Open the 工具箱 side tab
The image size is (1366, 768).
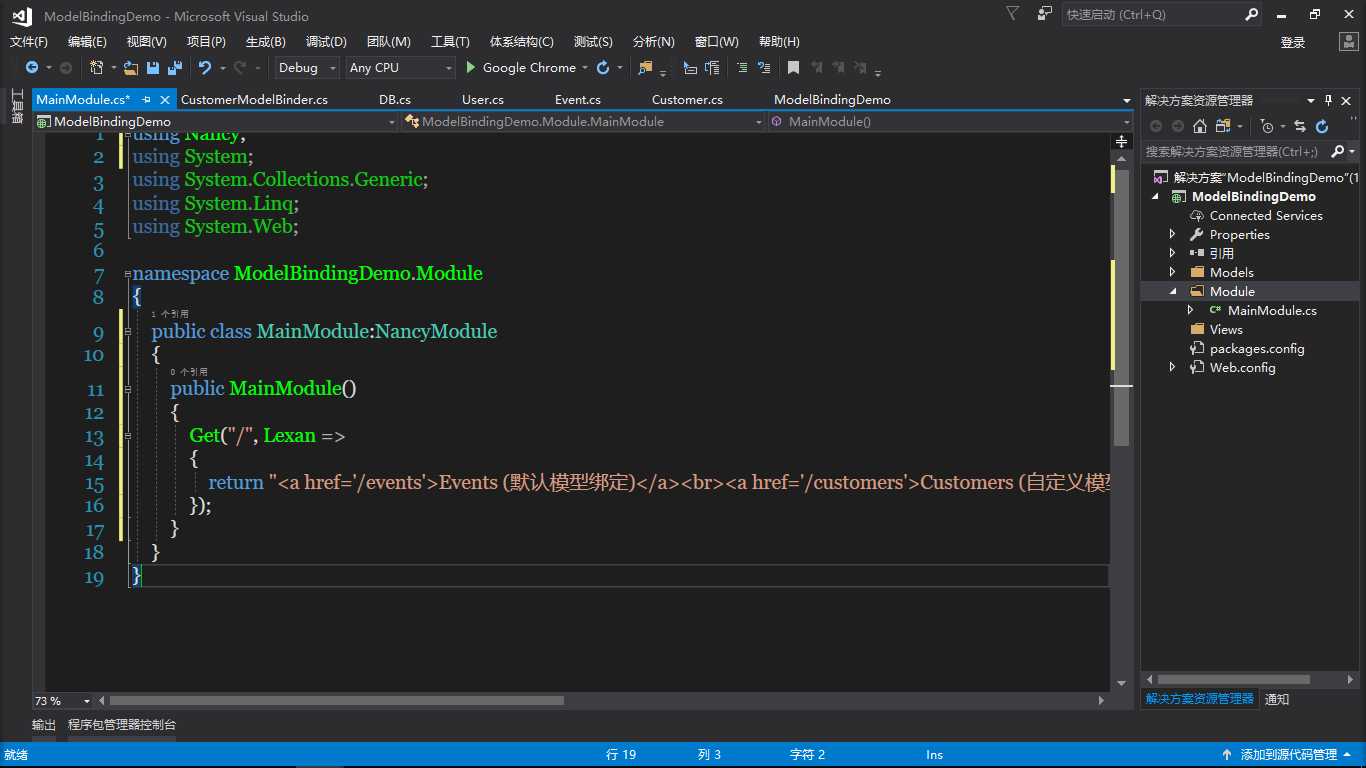17,106
